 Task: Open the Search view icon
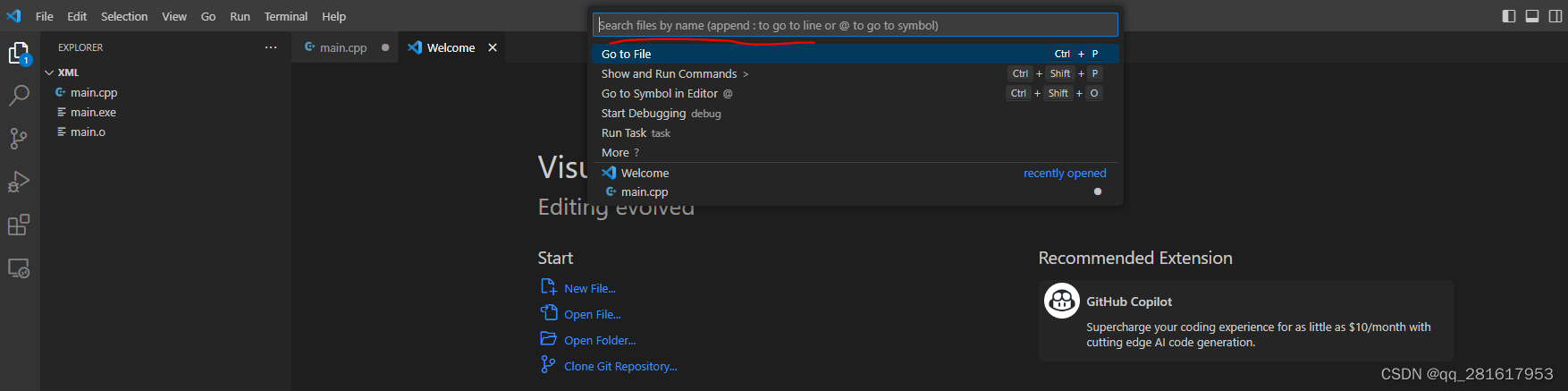click(x=19, y=96)
